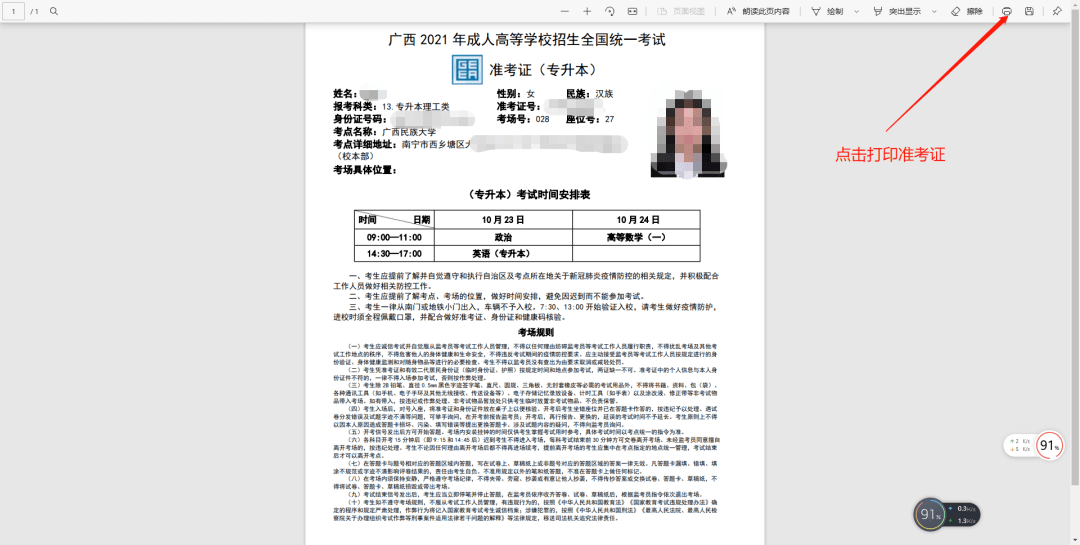Image resolution: width=1080 pixels, height=545 pixels.
Task: Zoom in with the plus icon
Action: point(587,12)
